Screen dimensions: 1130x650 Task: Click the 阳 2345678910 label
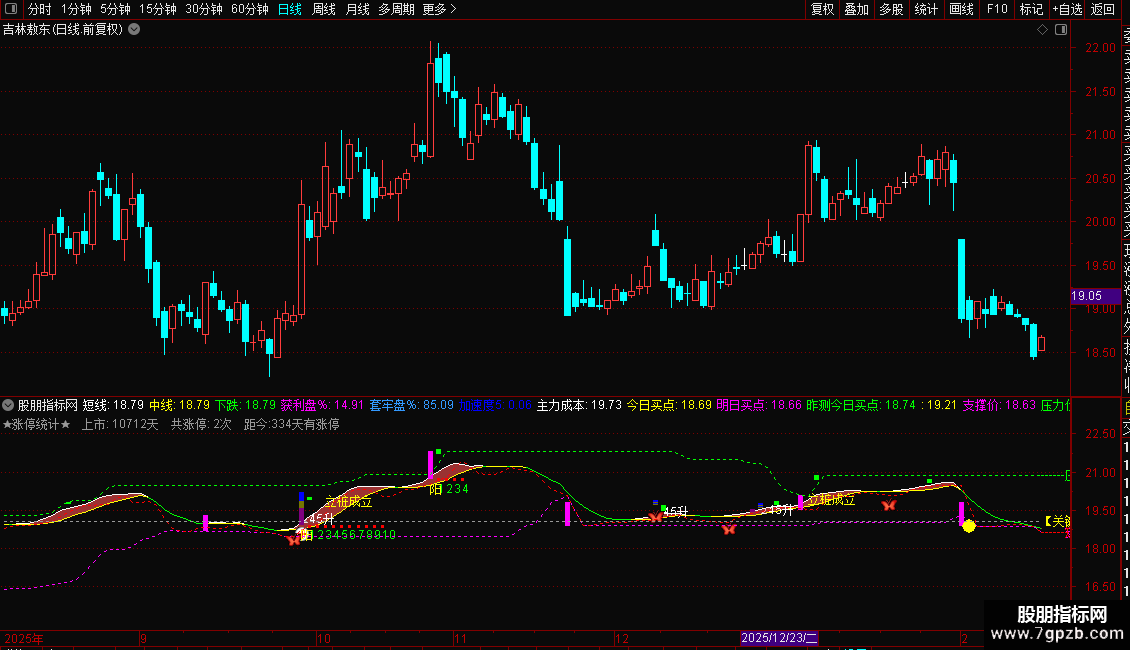pyautogui.click(x=349, y=535)
